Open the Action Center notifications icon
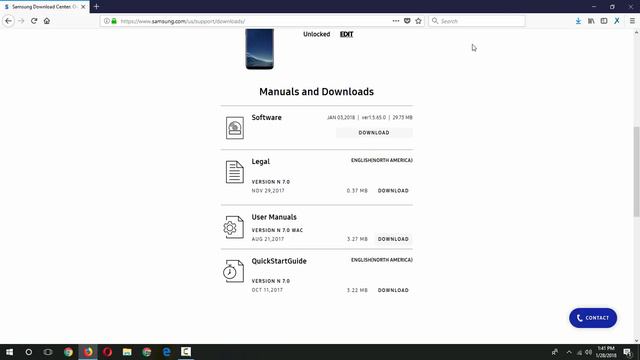The width and height of the screenshot is (640, 360). 627,352
